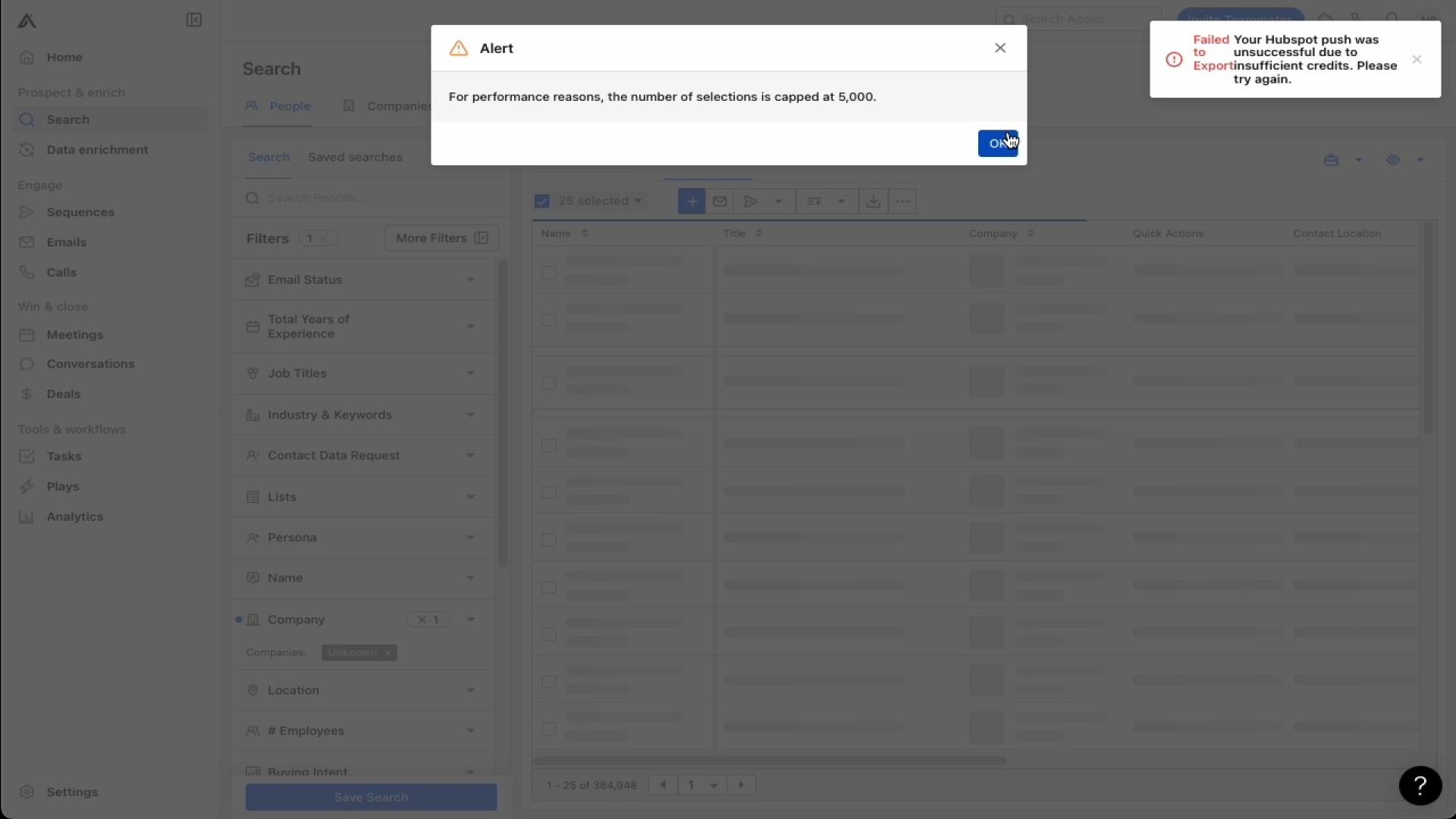This screenshot has height=819, width=1456.
Task: Open the sequence arrow dropdown caret
Action: (778, 201)
